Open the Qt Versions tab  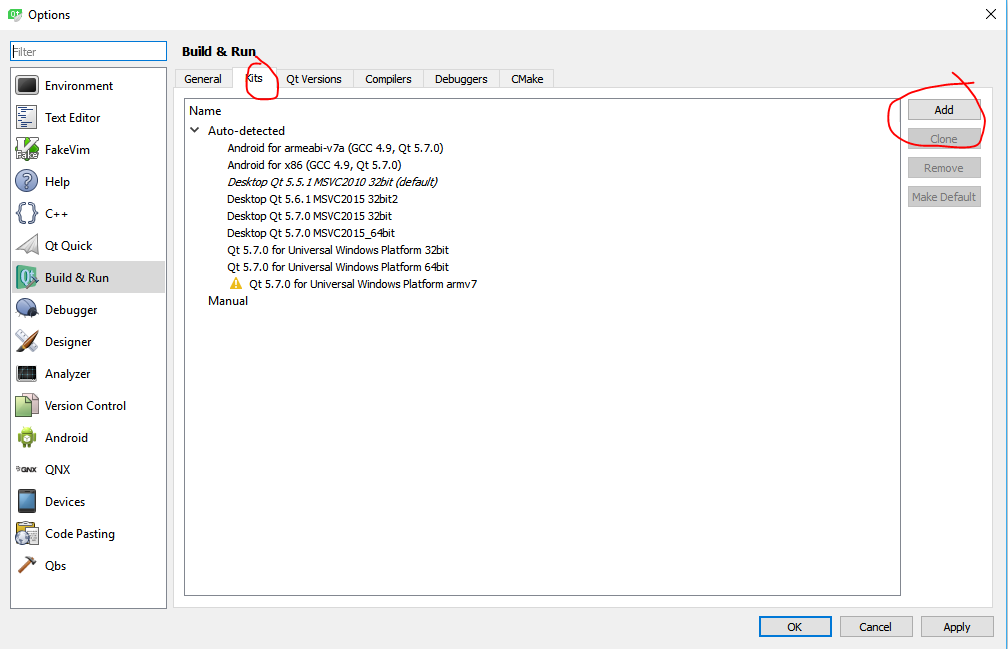click(x=314, y=79)
